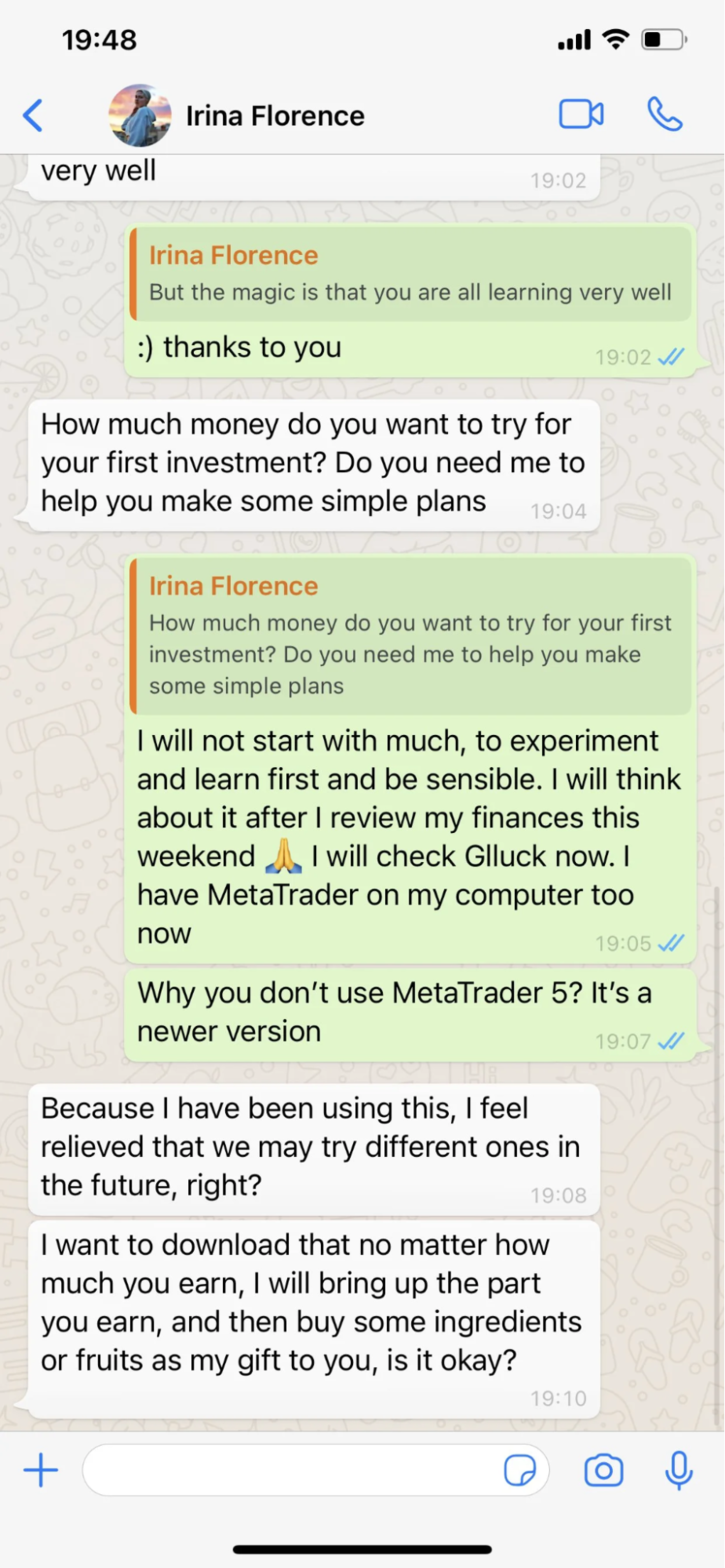Tap the 19:48 clock in status bar

[99, 40]
